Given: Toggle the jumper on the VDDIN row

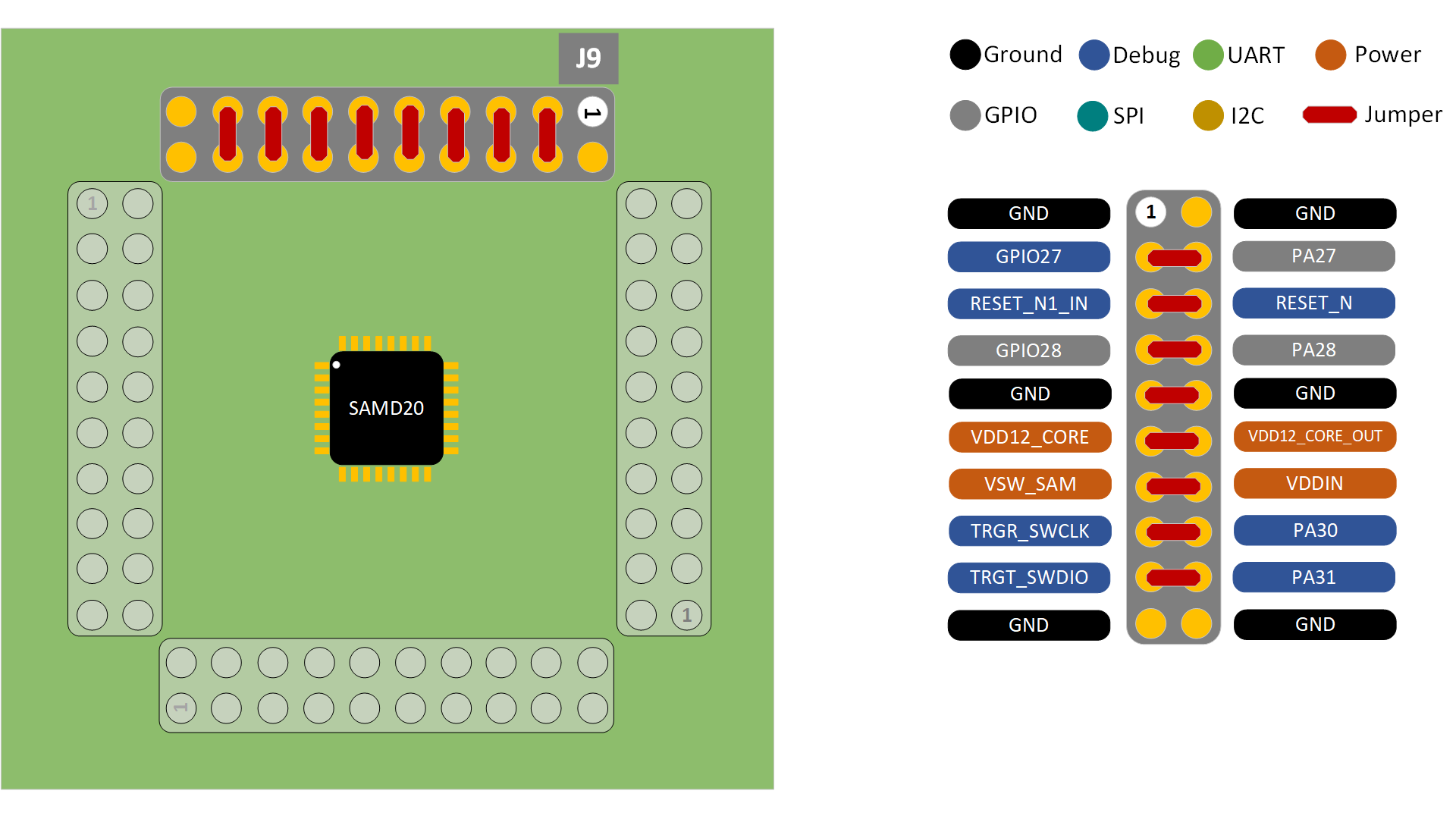Looking at the screenshot, I should point(1172,485).
